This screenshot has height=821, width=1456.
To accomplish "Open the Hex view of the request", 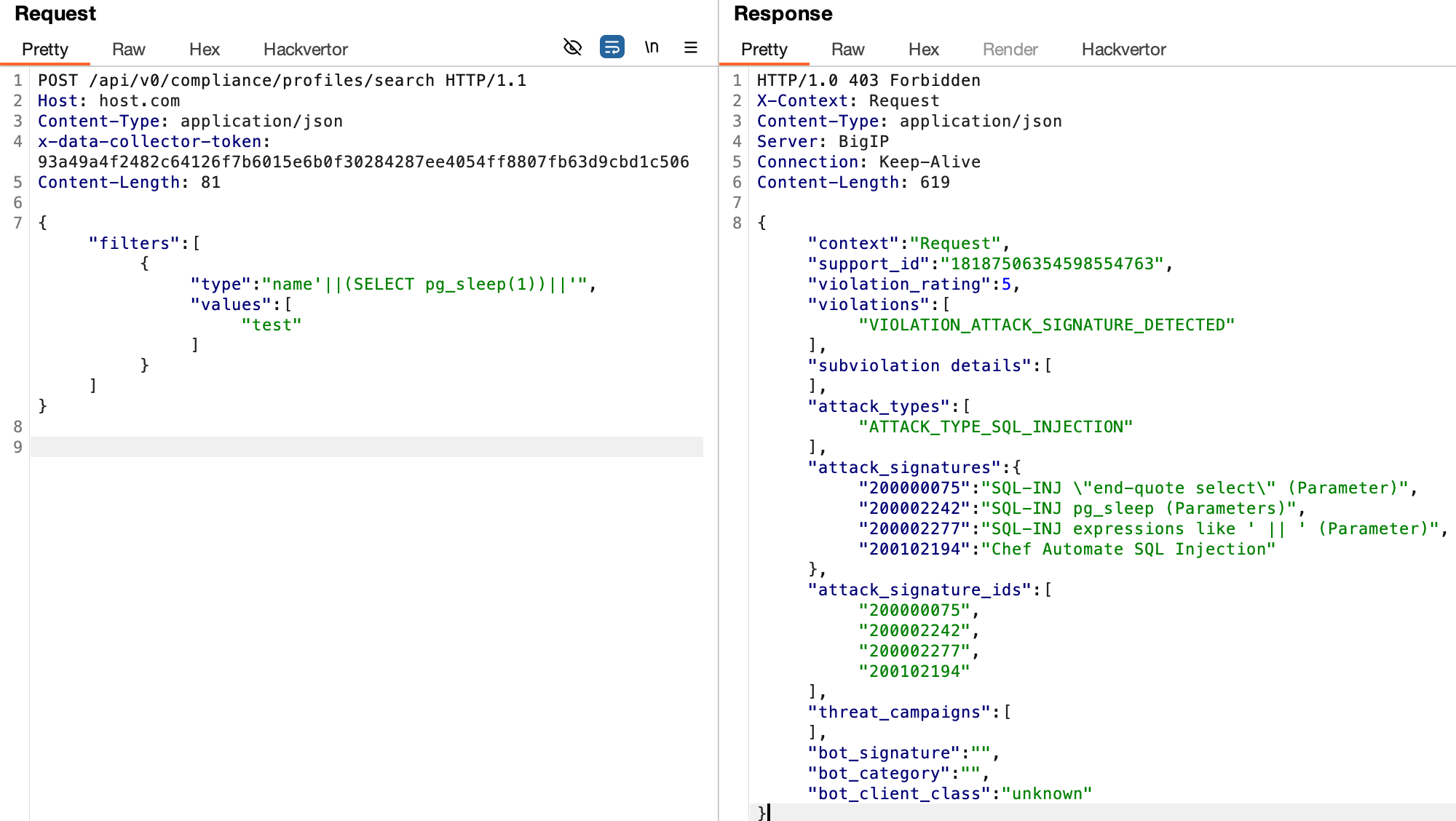I will coord(204,49).
